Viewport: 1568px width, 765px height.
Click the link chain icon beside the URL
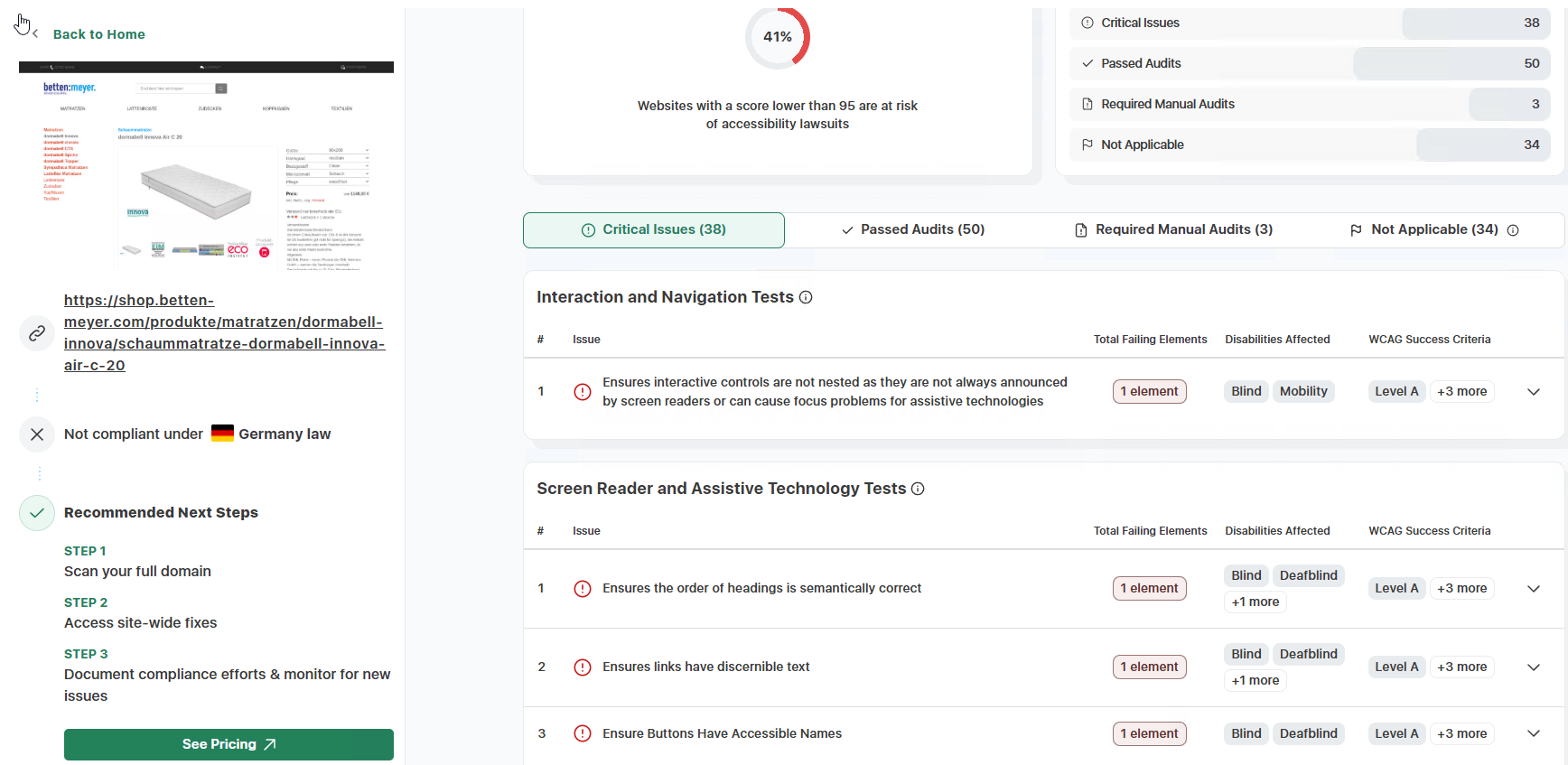coord(37,333)
